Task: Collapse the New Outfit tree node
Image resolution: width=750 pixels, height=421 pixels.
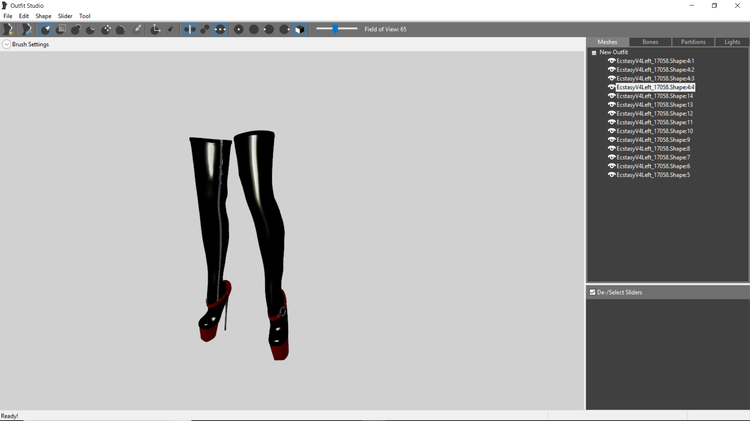Action: [594, 53]
